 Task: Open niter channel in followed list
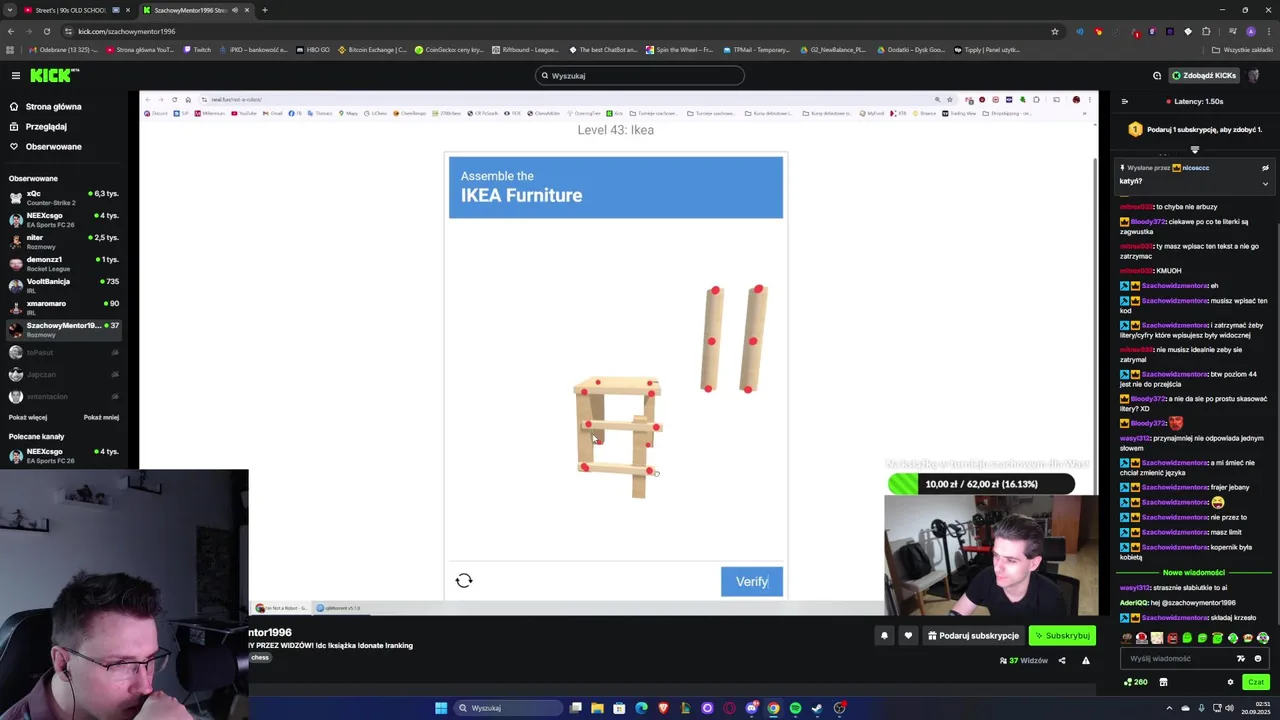coord(64,241)
